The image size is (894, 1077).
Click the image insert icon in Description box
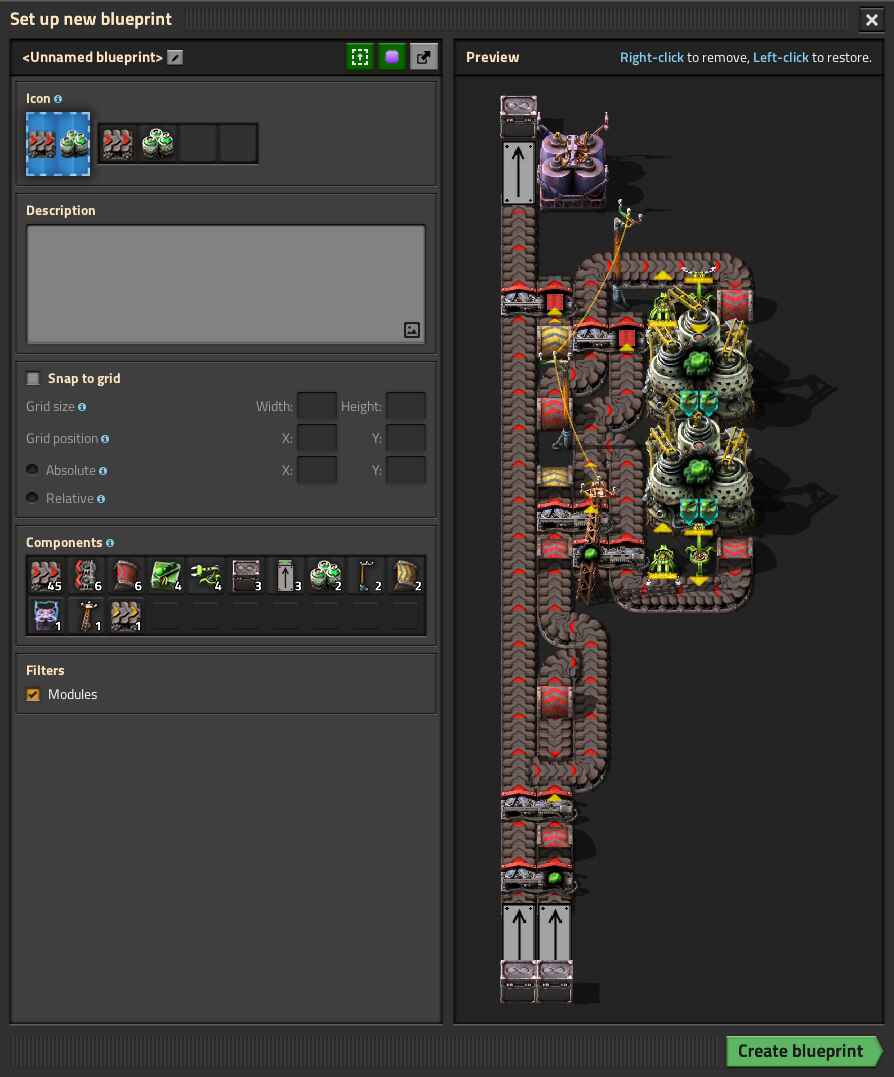[x=412, y=329]
